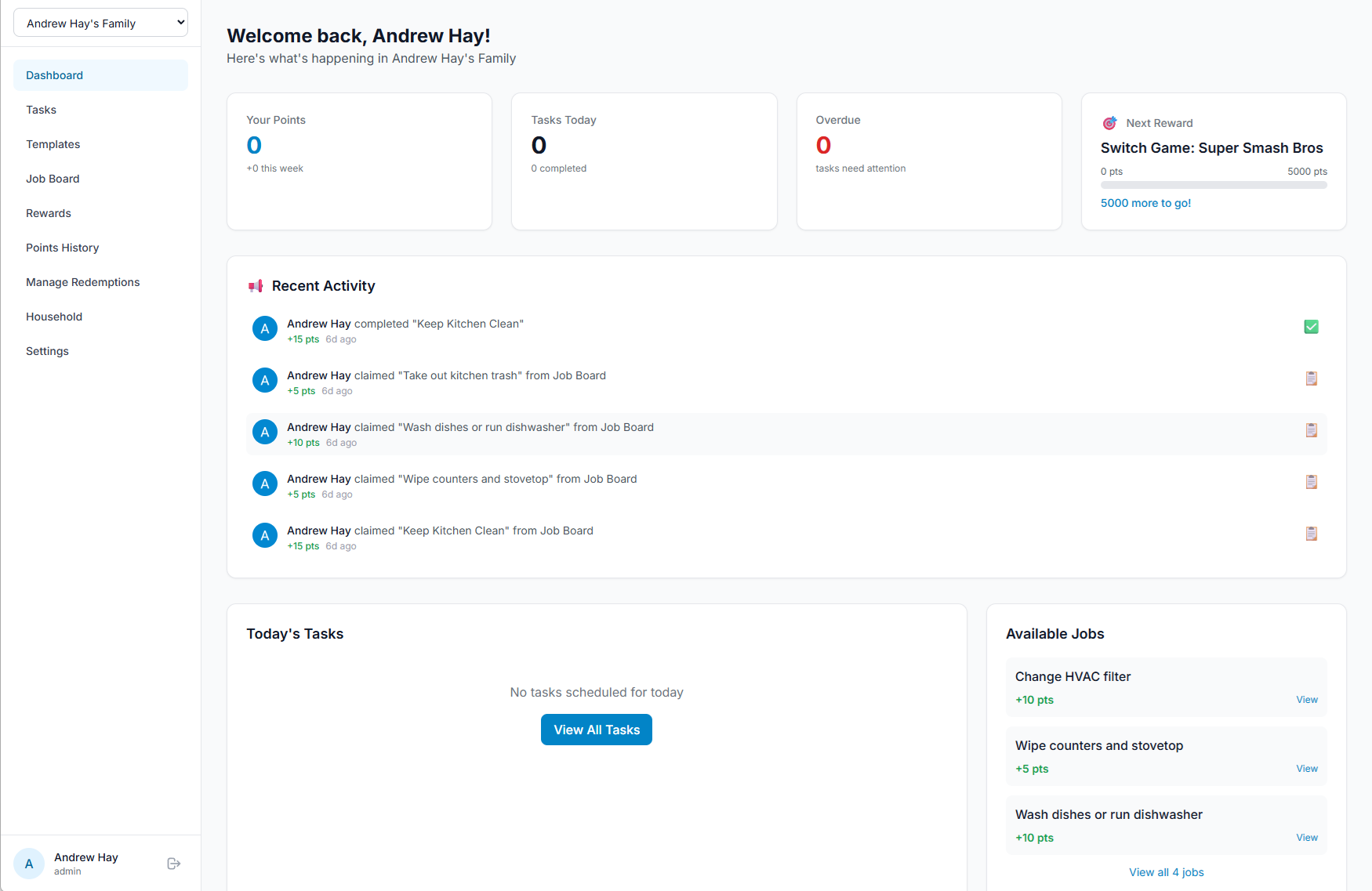This screenshot has height=891, width=1372.
Task: Switch to the Tasks section in sidebar
Action: tap(41, 110)
